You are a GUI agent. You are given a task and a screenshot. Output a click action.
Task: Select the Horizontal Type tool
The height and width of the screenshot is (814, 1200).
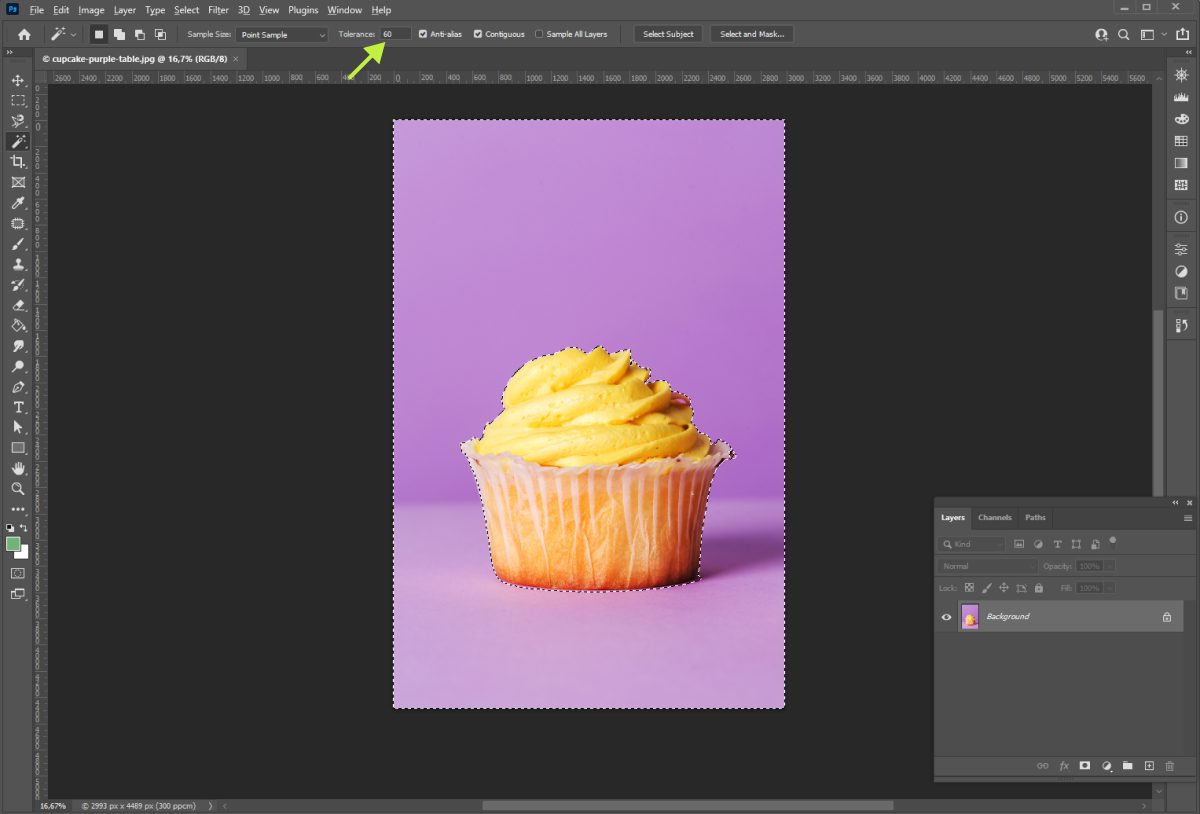pyautogui.click(x=18, y=407)
